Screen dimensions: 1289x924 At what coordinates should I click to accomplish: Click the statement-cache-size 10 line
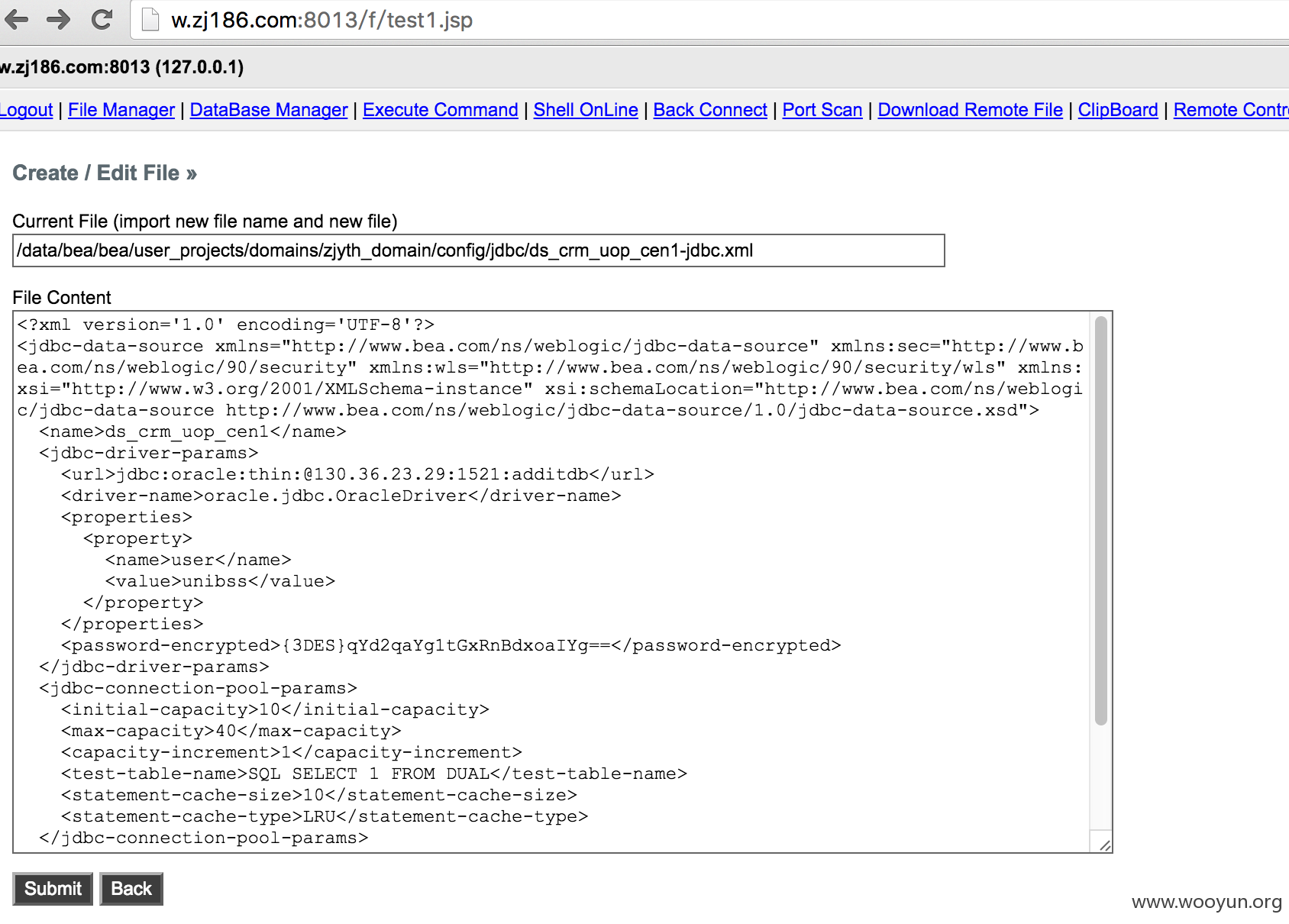coord(319,795)
